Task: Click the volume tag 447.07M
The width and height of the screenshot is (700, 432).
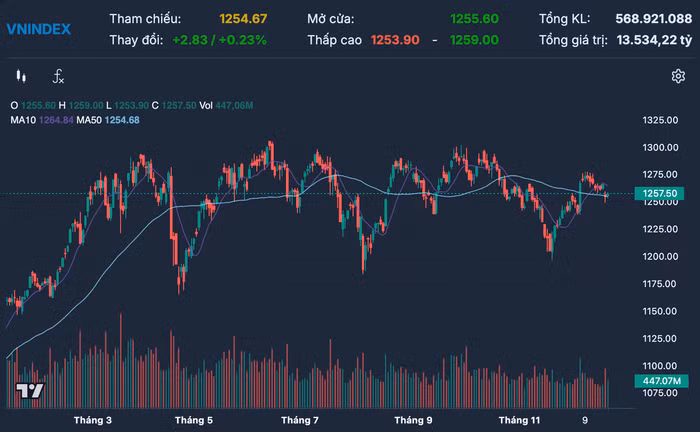Action: (x=659, y=381)
